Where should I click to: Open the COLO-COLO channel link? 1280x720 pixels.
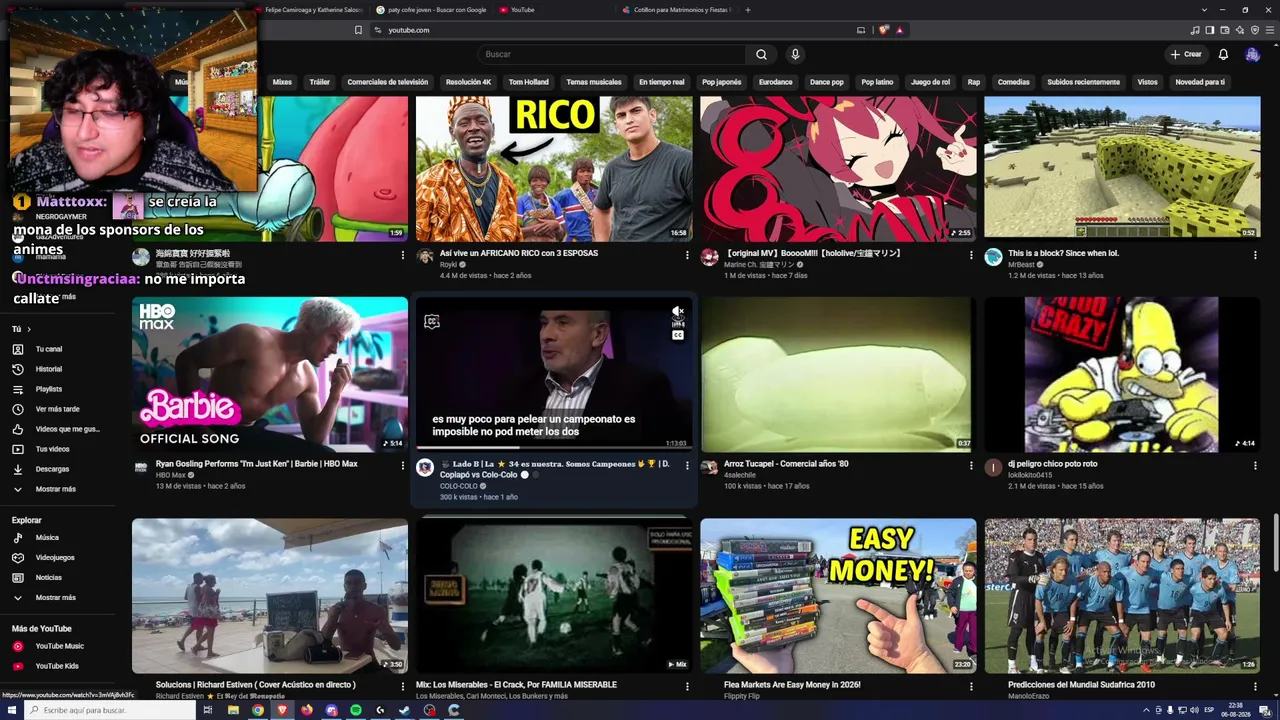459,486
